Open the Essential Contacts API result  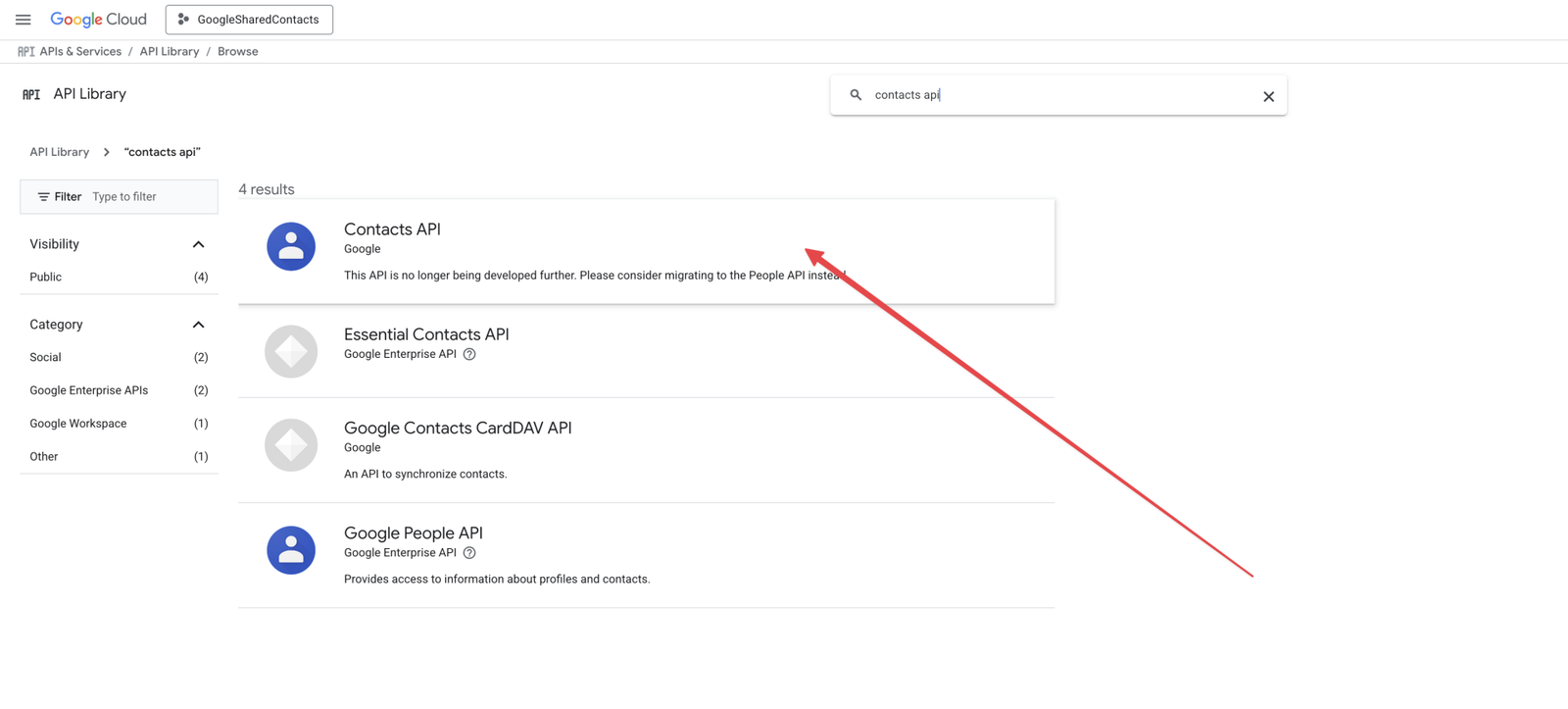tap(646, 351)
